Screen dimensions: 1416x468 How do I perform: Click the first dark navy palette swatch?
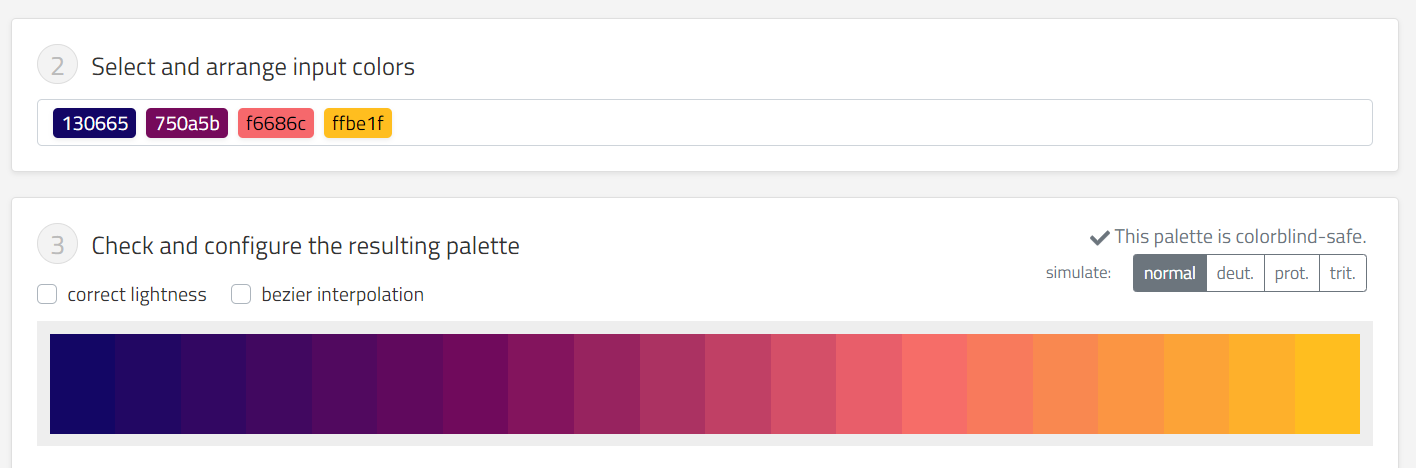click(82, 384)
